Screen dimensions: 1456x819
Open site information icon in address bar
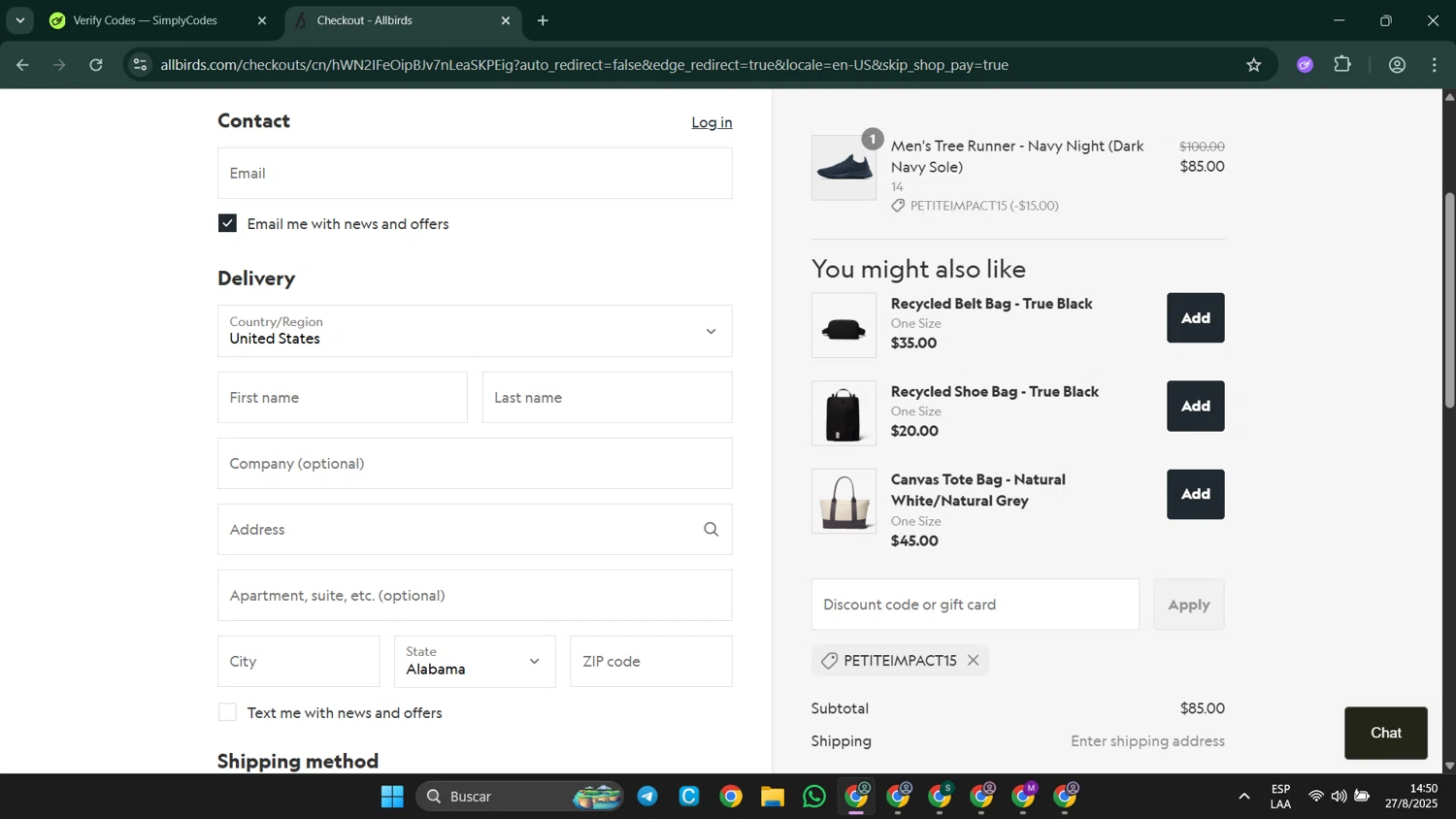click(x=141, y=65)
